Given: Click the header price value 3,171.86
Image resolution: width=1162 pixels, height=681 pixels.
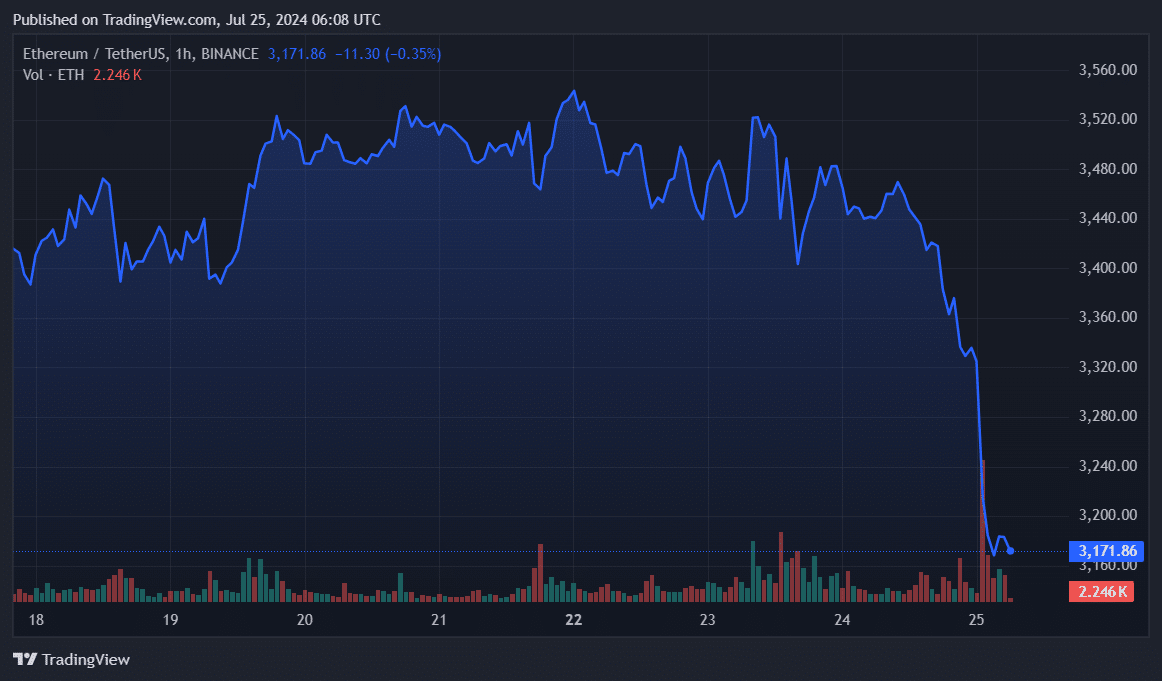Looking at the screenshot, I should click(296, 54).
